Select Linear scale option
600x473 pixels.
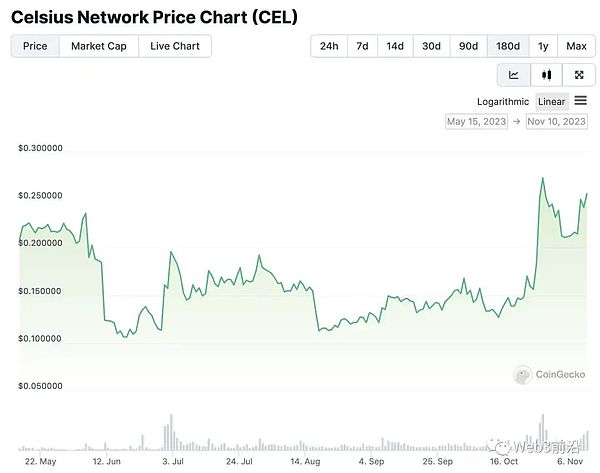[x=551, y=101]
